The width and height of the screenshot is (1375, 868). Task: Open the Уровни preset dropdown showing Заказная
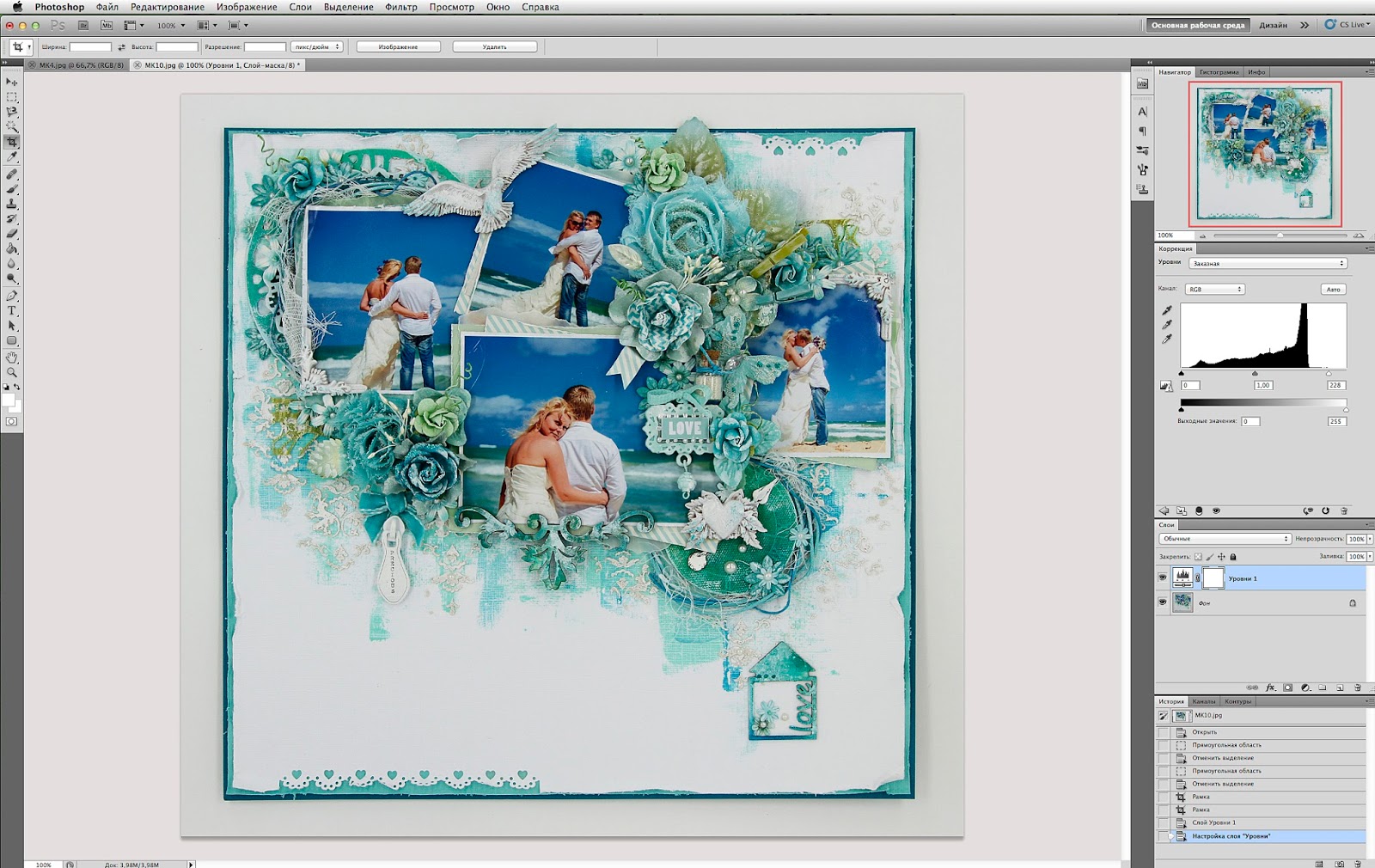tap(1268, 263)
